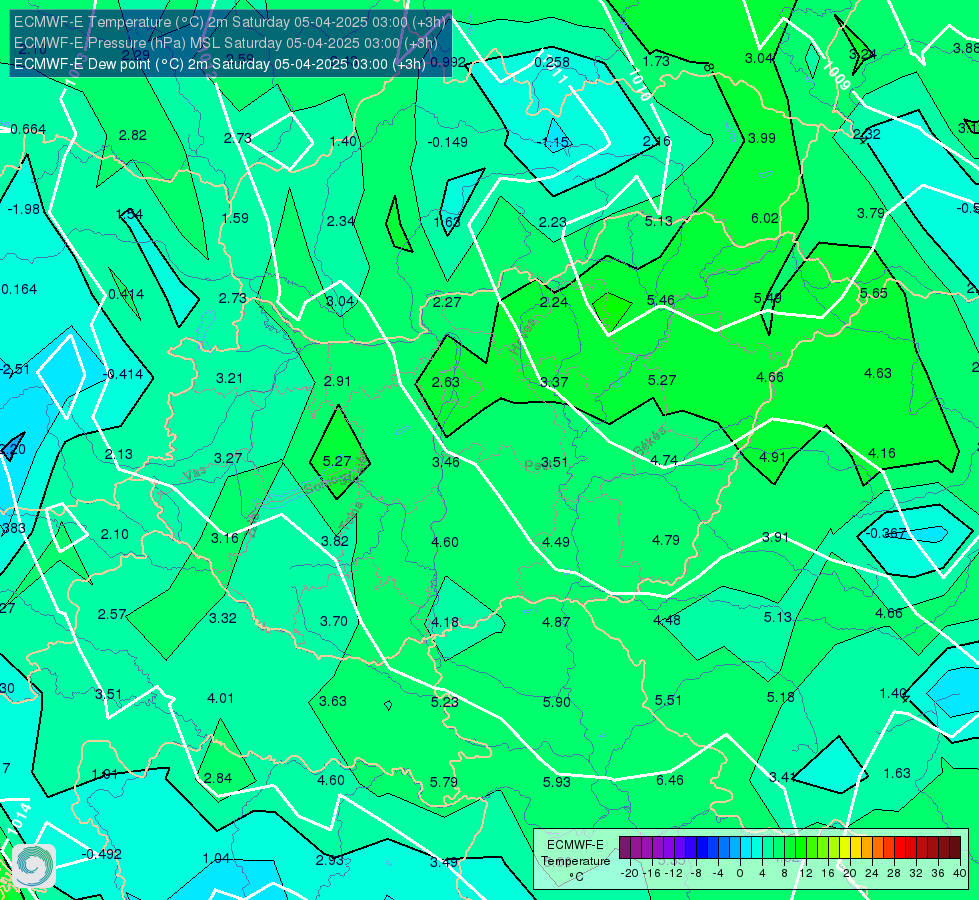Click the yellow legend swatch above 20
Screen dimensions: 979x900
pos(845,848)
